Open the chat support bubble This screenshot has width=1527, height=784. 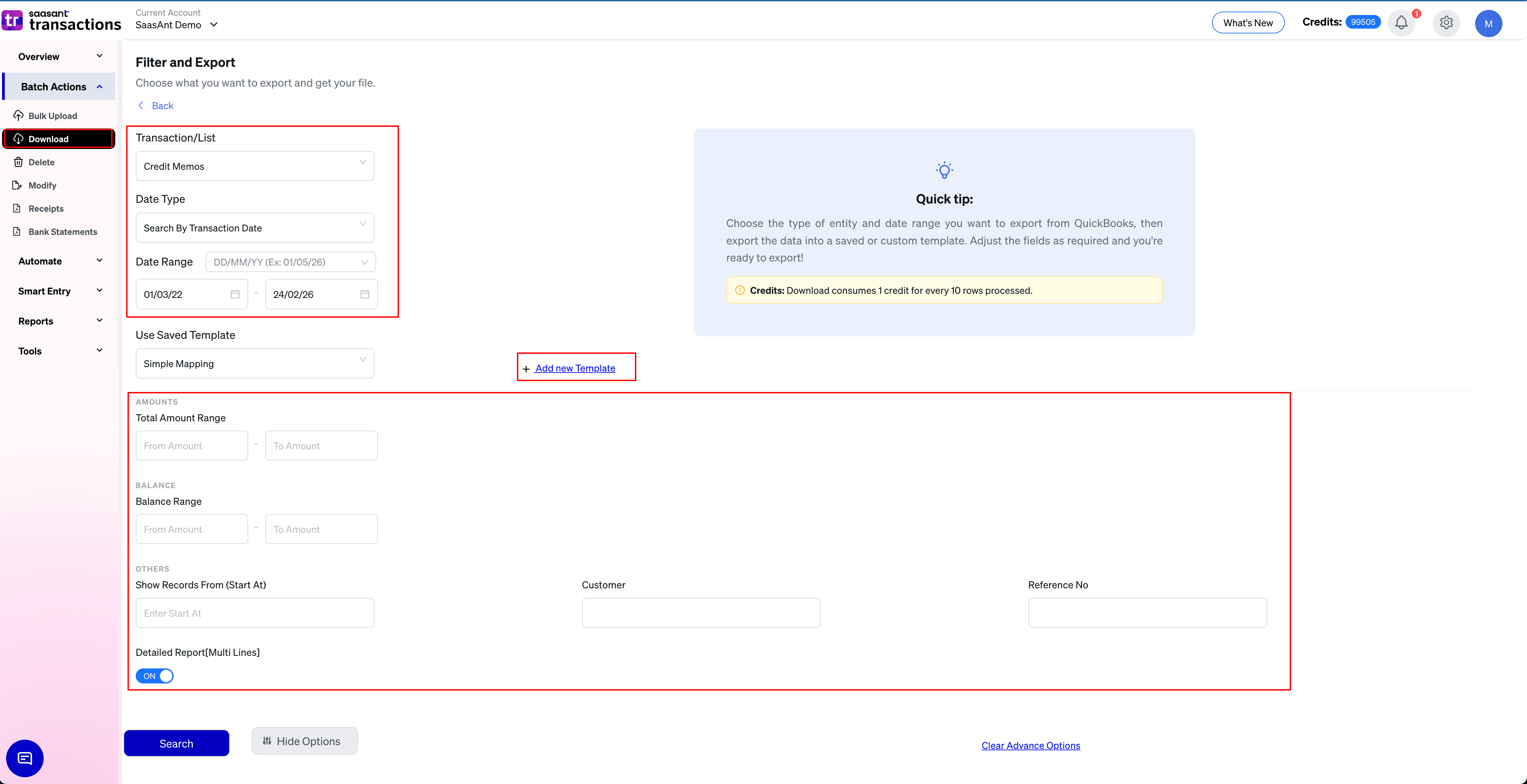coord(24,758)
